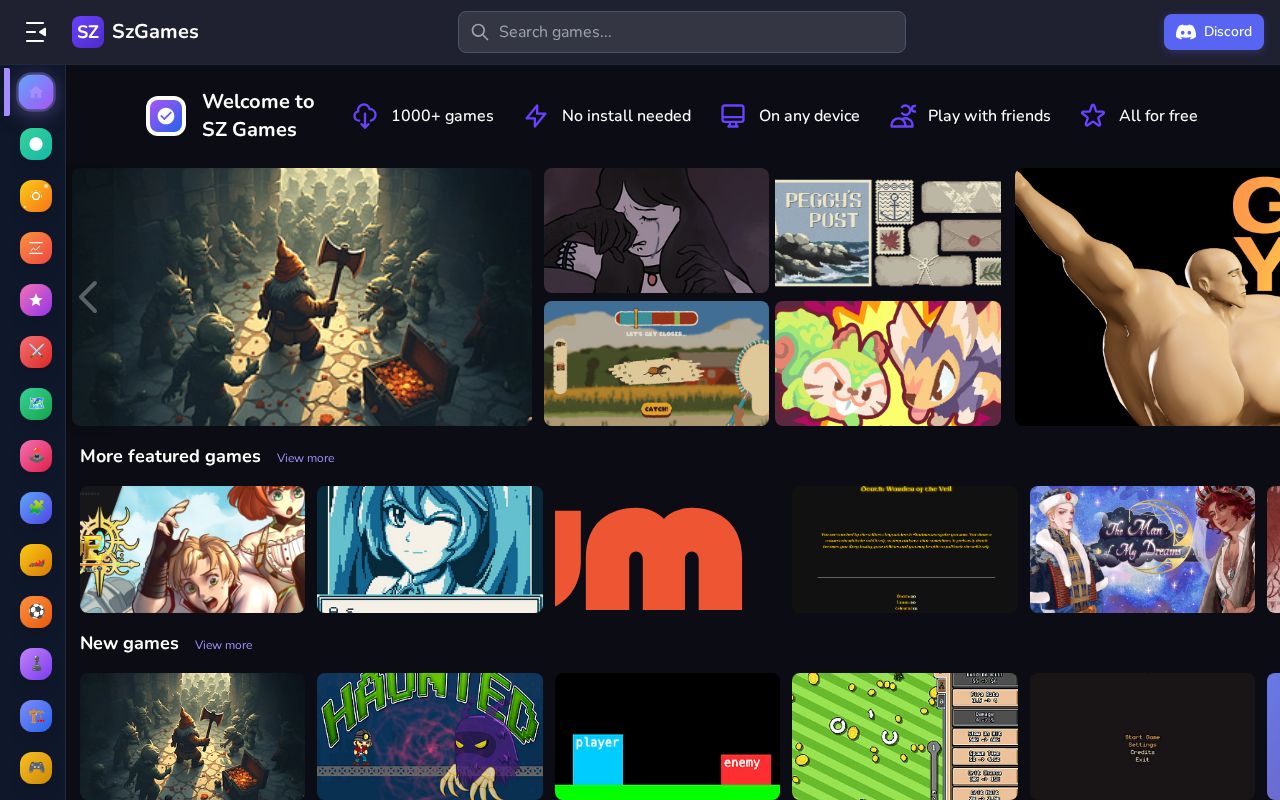Open the orange trending chart sidebar icon
The width and height of the screenshot is (1280, 800).
click(36, 248)
